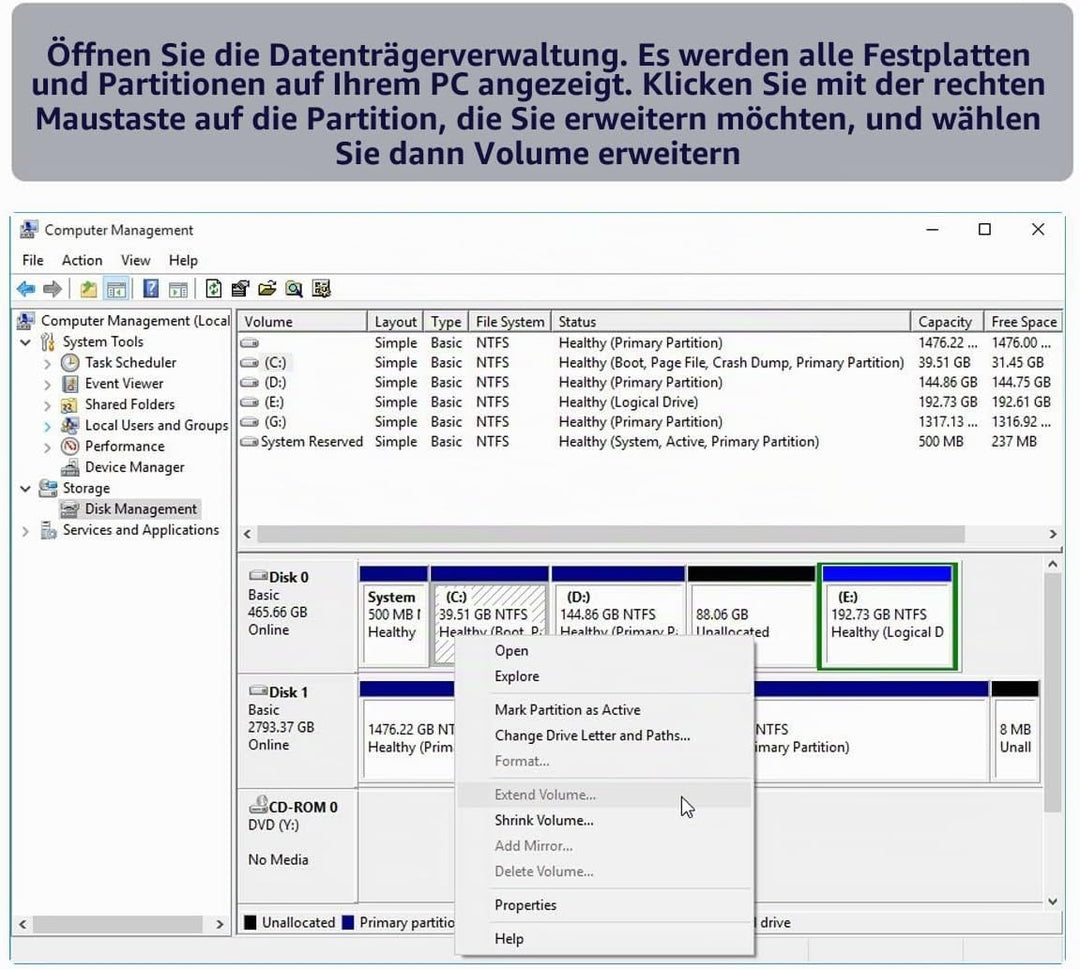Expand the Event Viewer node
This screenshot has height=970, width=1080.
48,384
